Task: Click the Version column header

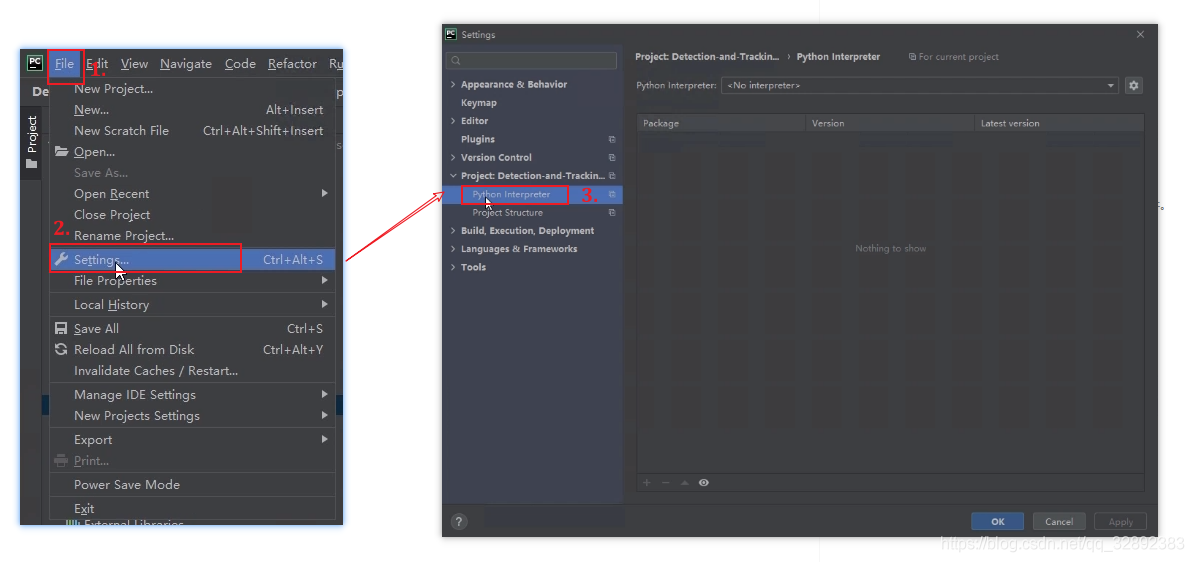Action: click(x=890, y=123)
